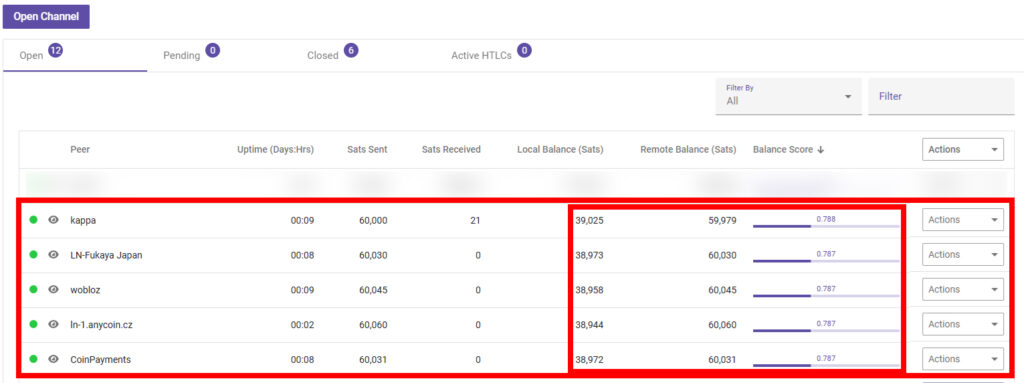The width and height of the screenshot is (1024, 383).
Task: Open the Closed channels tab
Action: [323, 56]
